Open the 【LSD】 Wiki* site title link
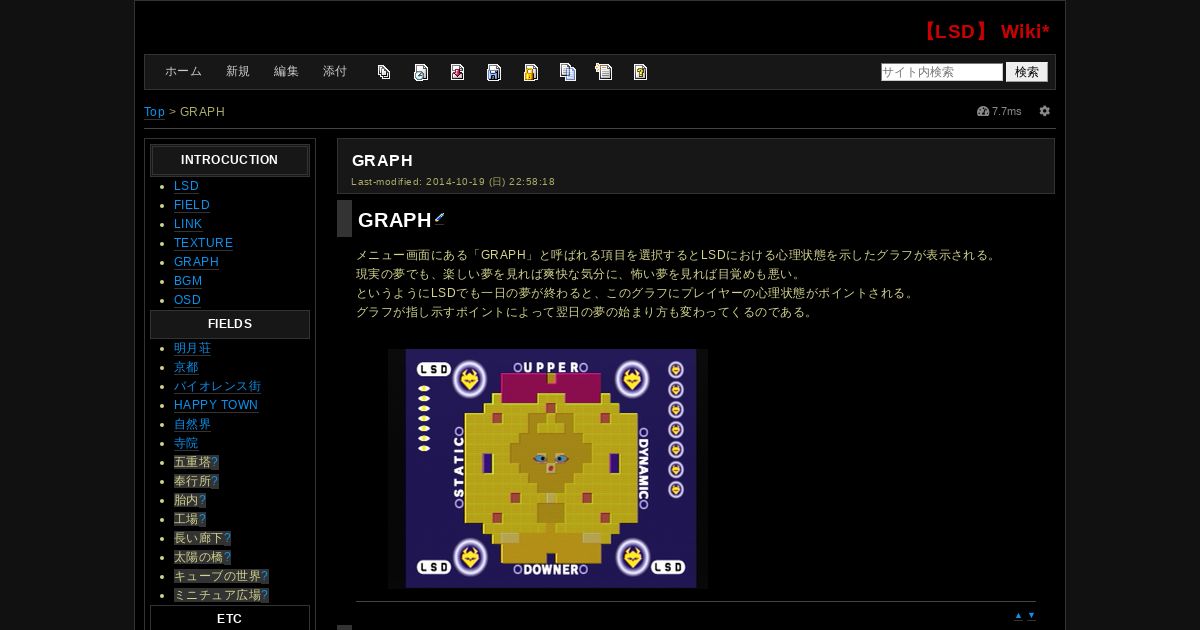The width and height of the screenshot is (1200, 630). (983, 31)
